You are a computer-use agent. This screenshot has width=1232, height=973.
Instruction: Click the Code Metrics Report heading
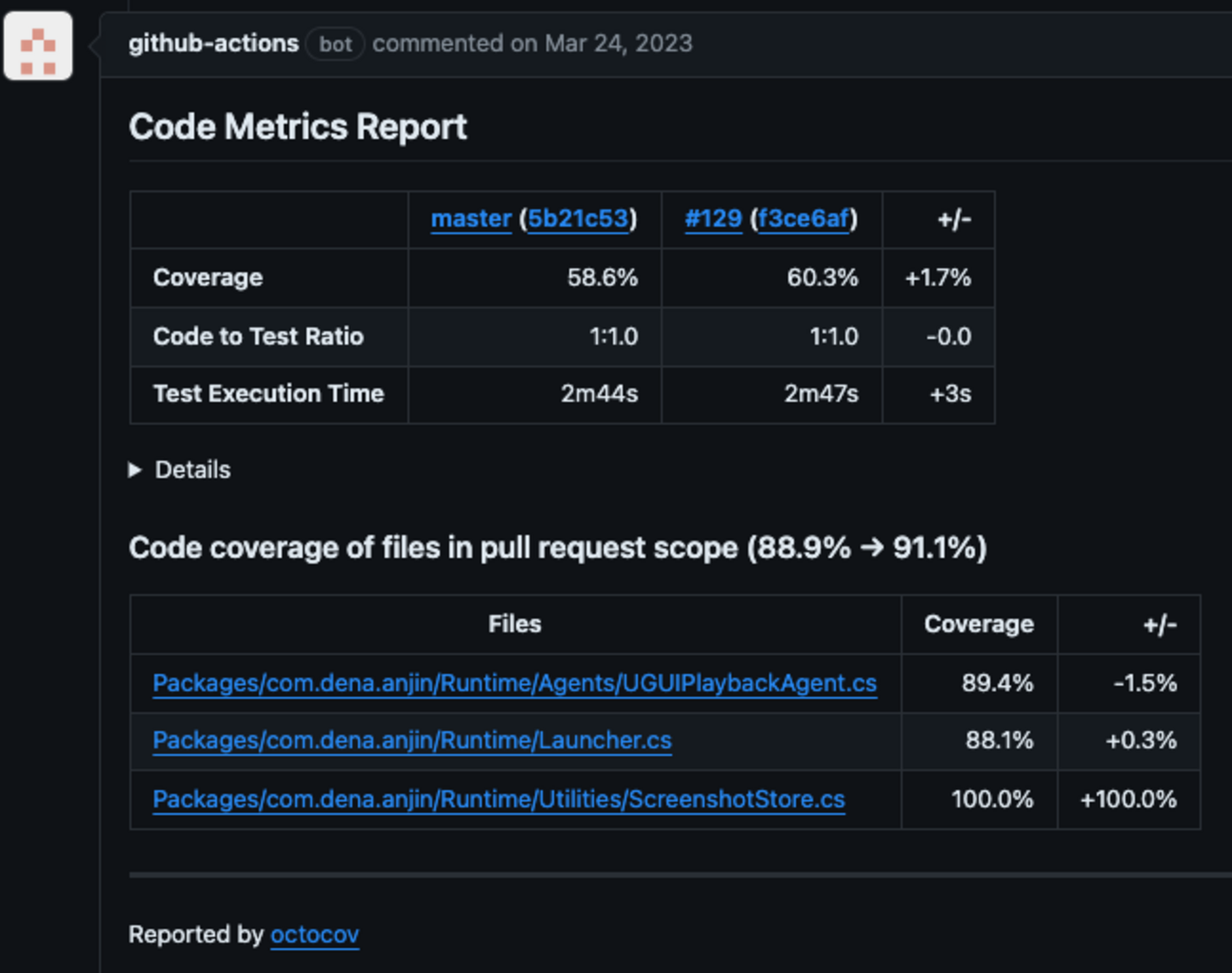pyautogui.click(x=298, y=127)
